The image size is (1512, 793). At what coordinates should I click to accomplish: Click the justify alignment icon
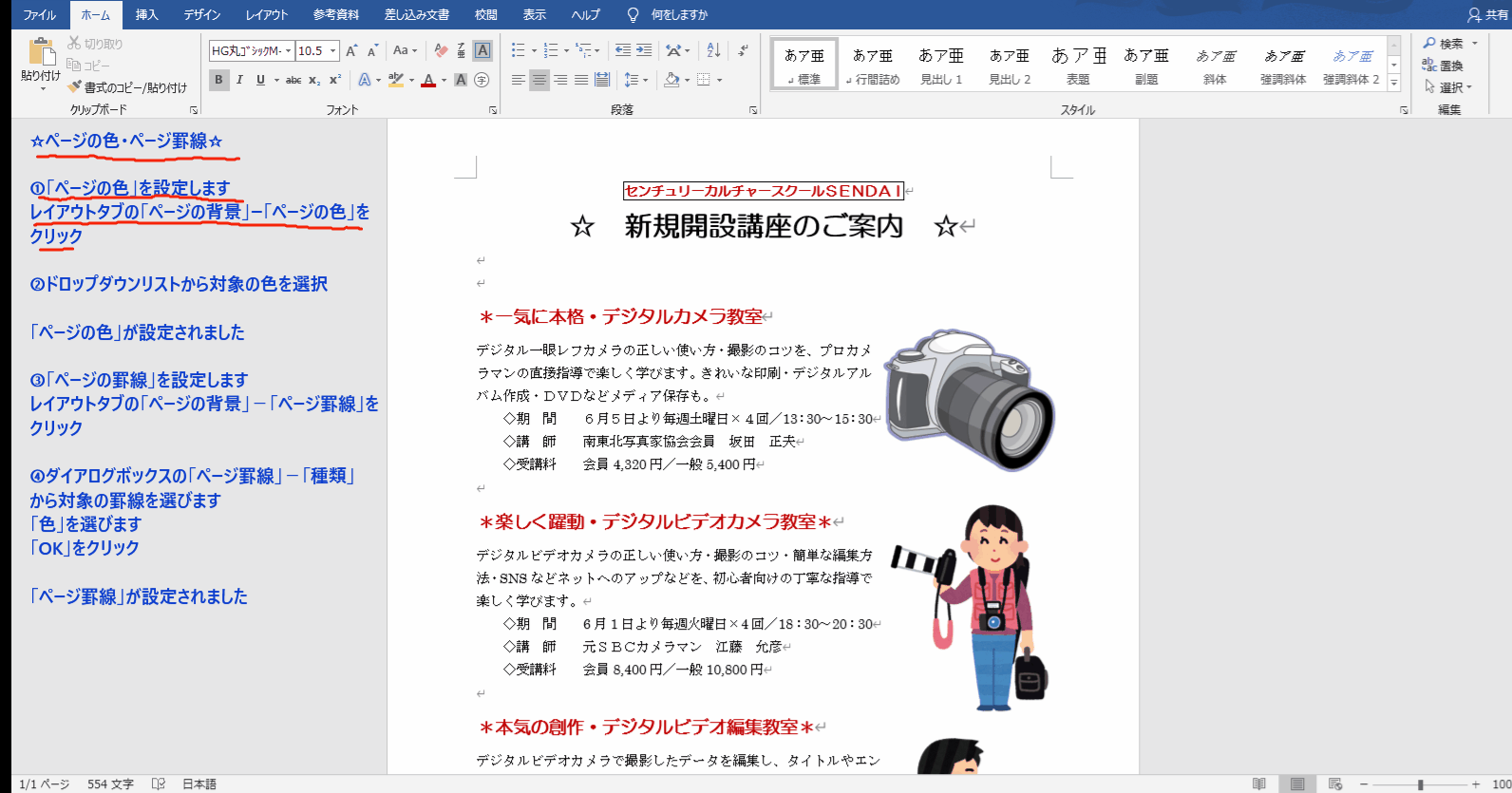click(x=580, y=80)
